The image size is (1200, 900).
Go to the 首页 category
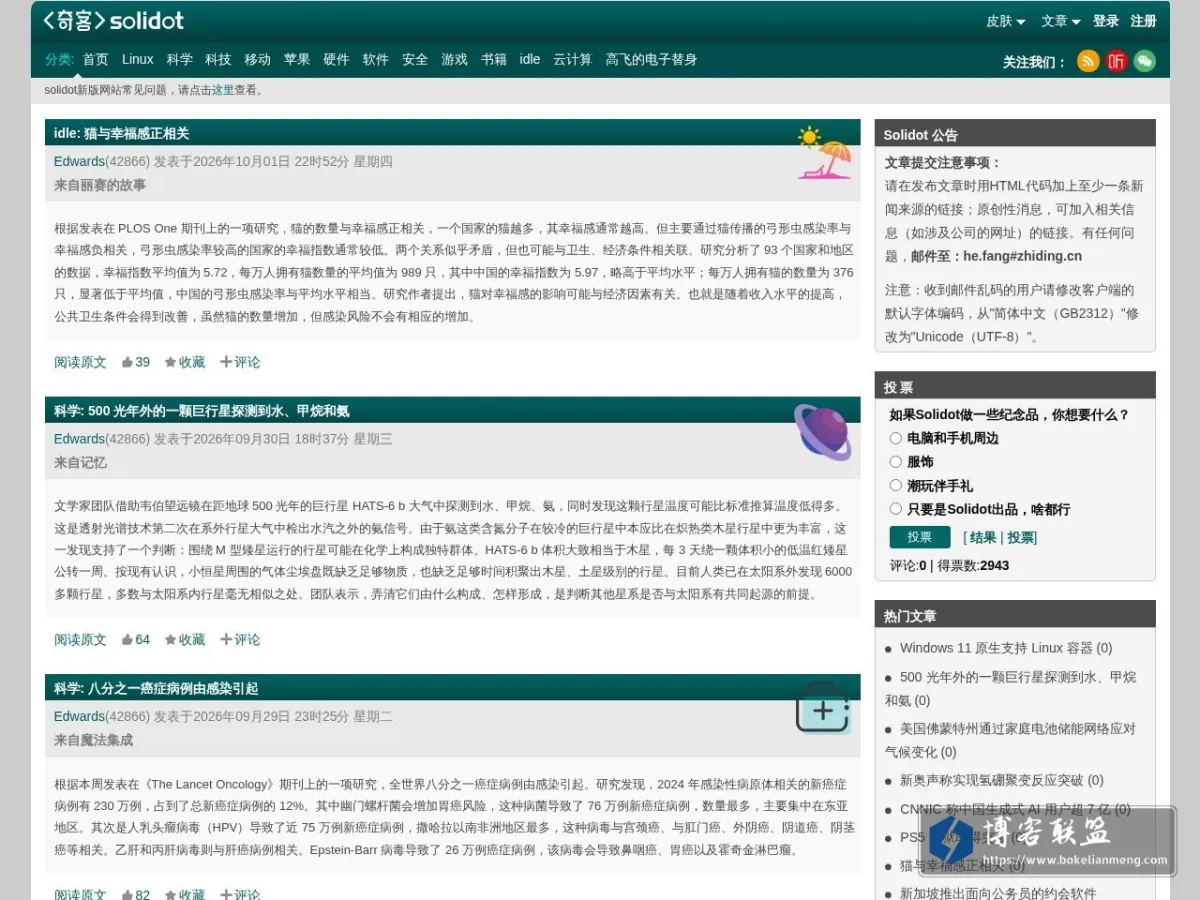click(96, 59)
